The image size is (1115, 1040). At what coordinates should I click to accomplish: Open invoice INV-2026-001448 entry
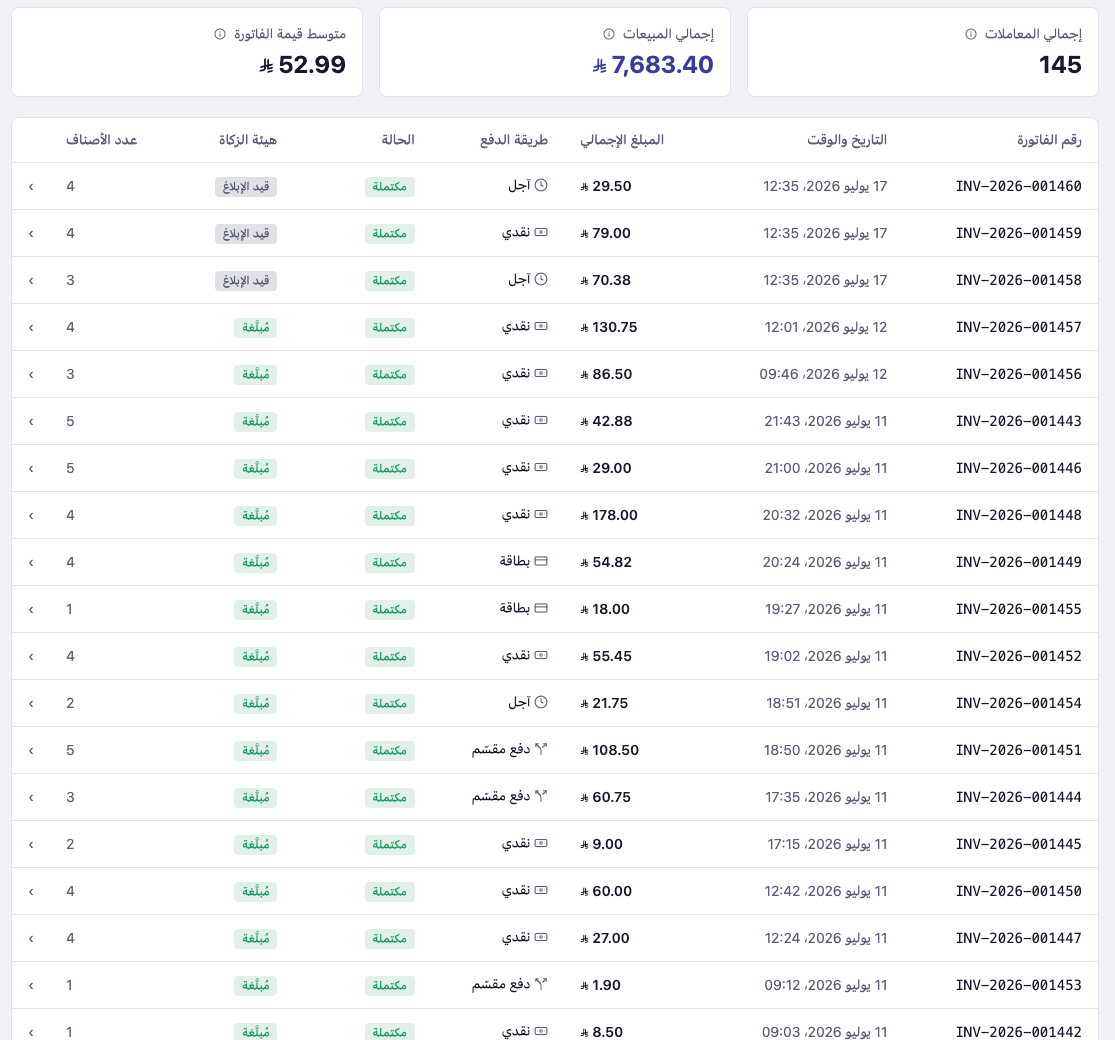[x=1018, y=515]
